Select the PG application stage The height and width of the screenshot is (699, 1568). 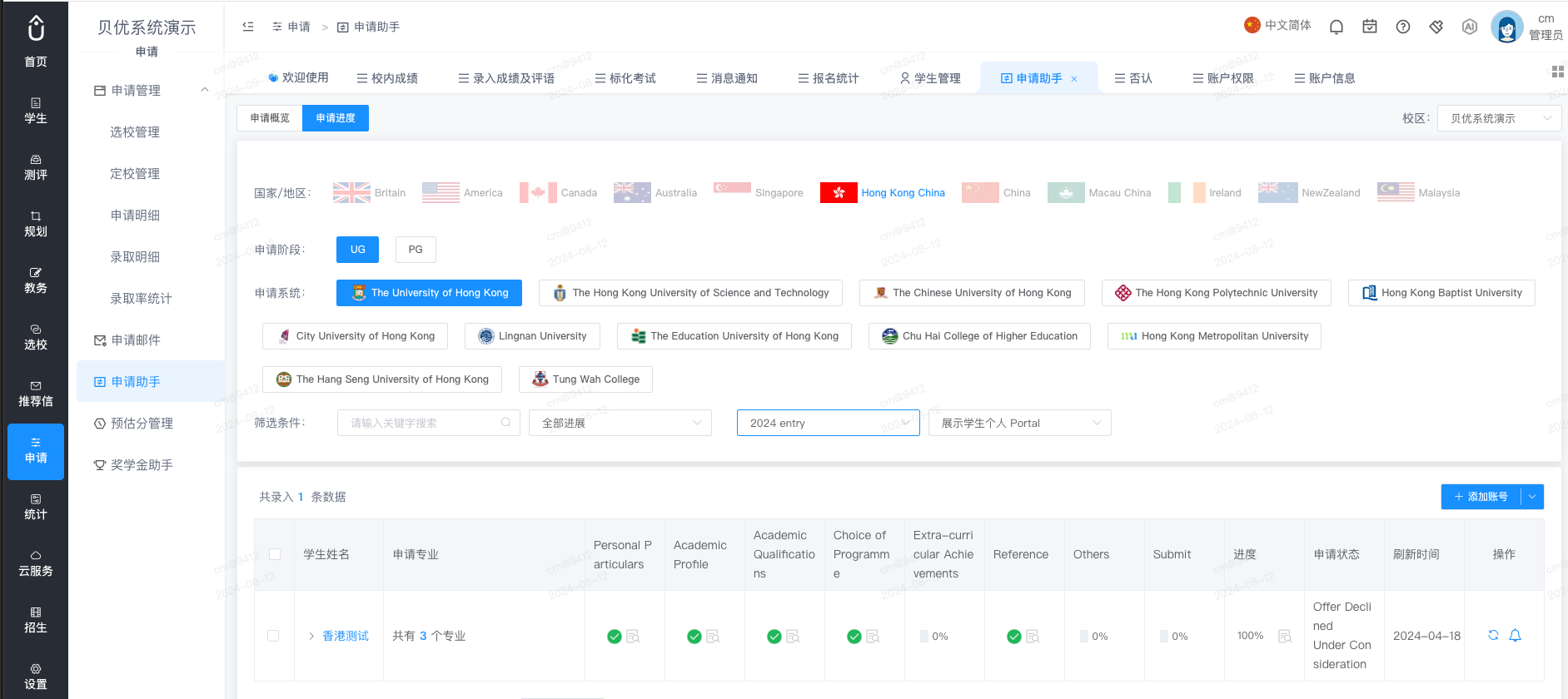(416, 250)
